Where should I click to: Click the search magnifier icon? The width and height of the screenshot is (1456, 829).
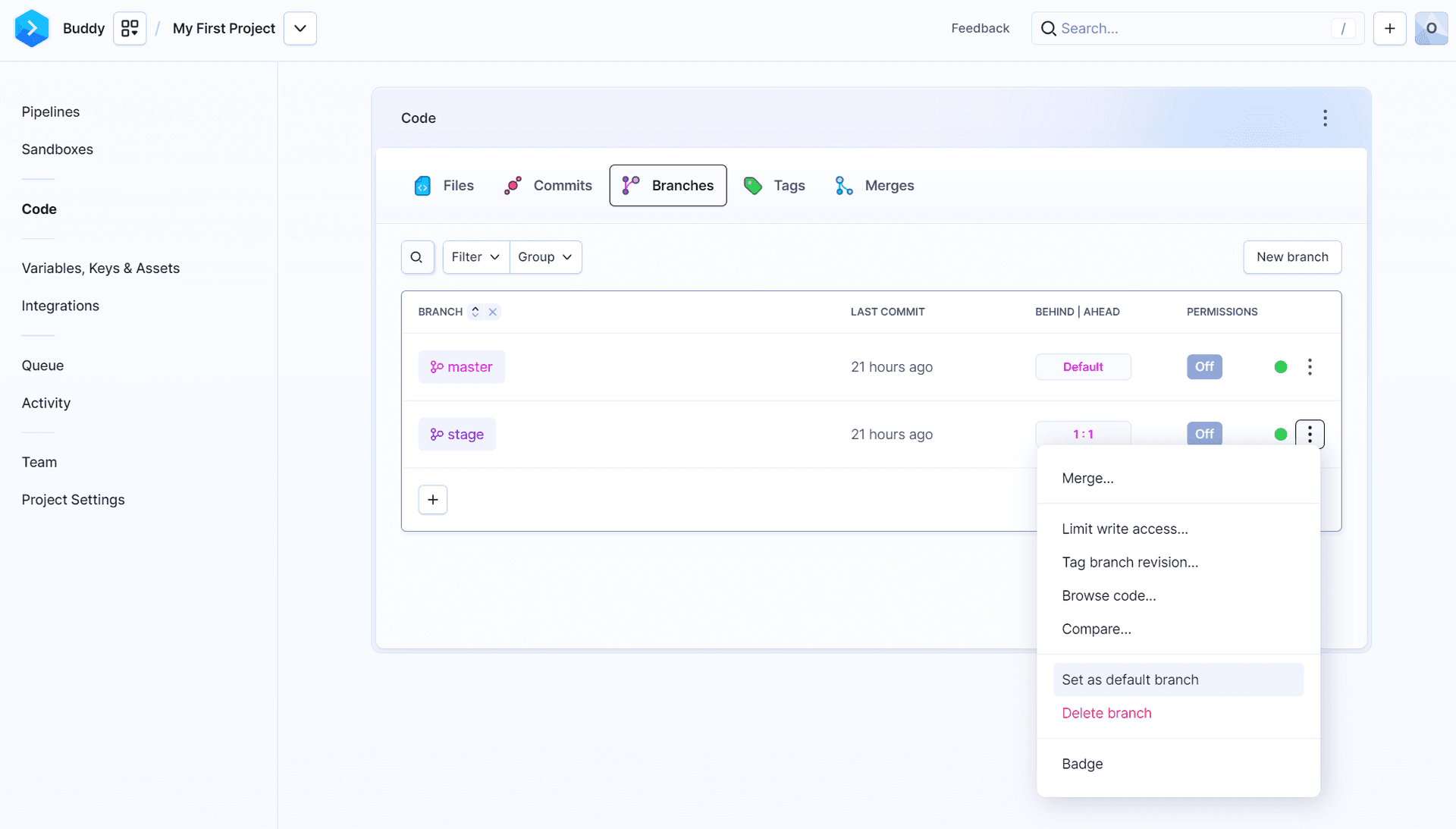[417, 257]
